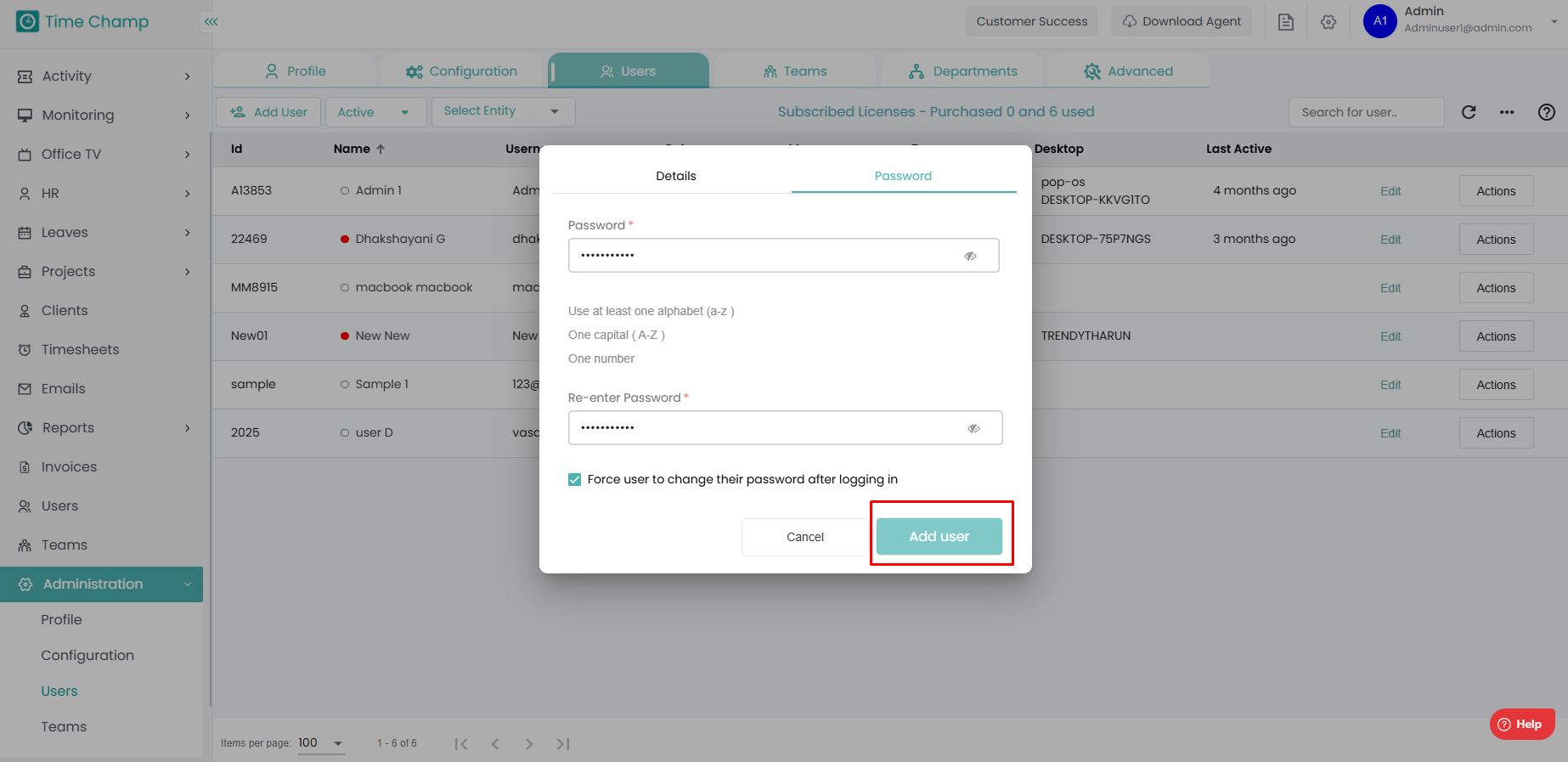Go to previous page of users
This screenshot has width=1568, height=762.
click(495, 744)
